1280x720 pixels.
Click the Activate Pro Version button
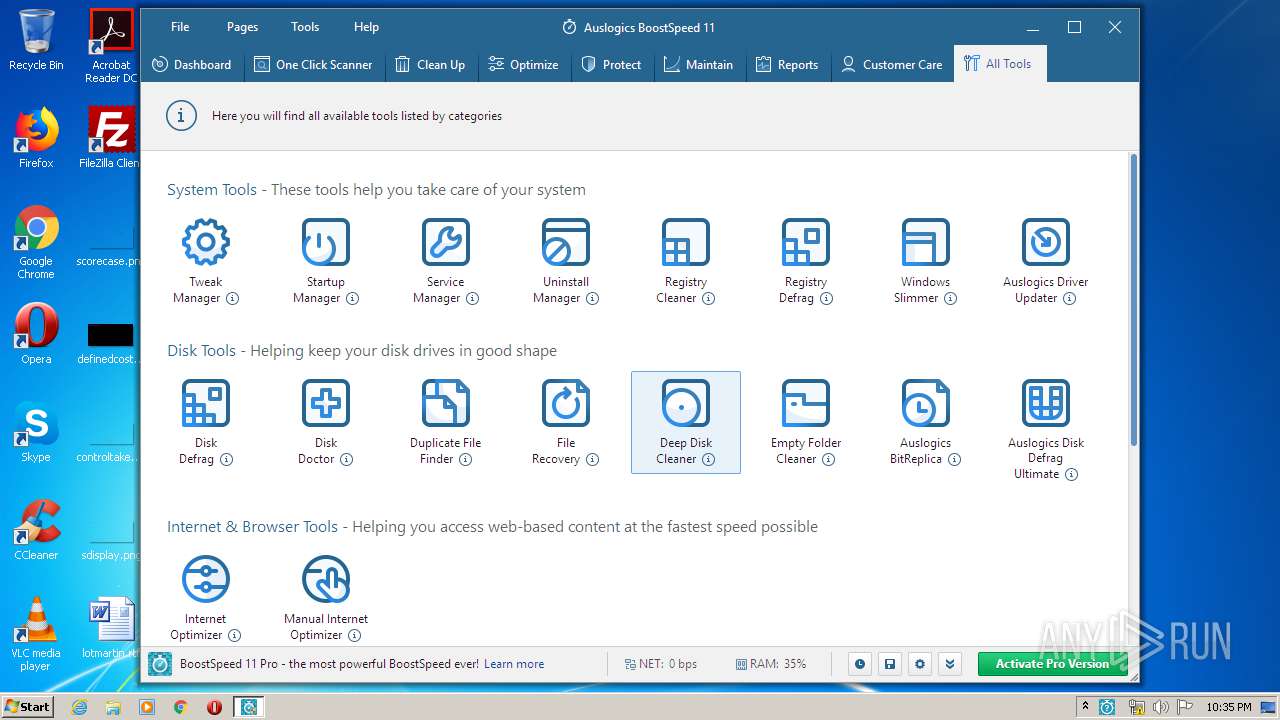point(1052,664)
